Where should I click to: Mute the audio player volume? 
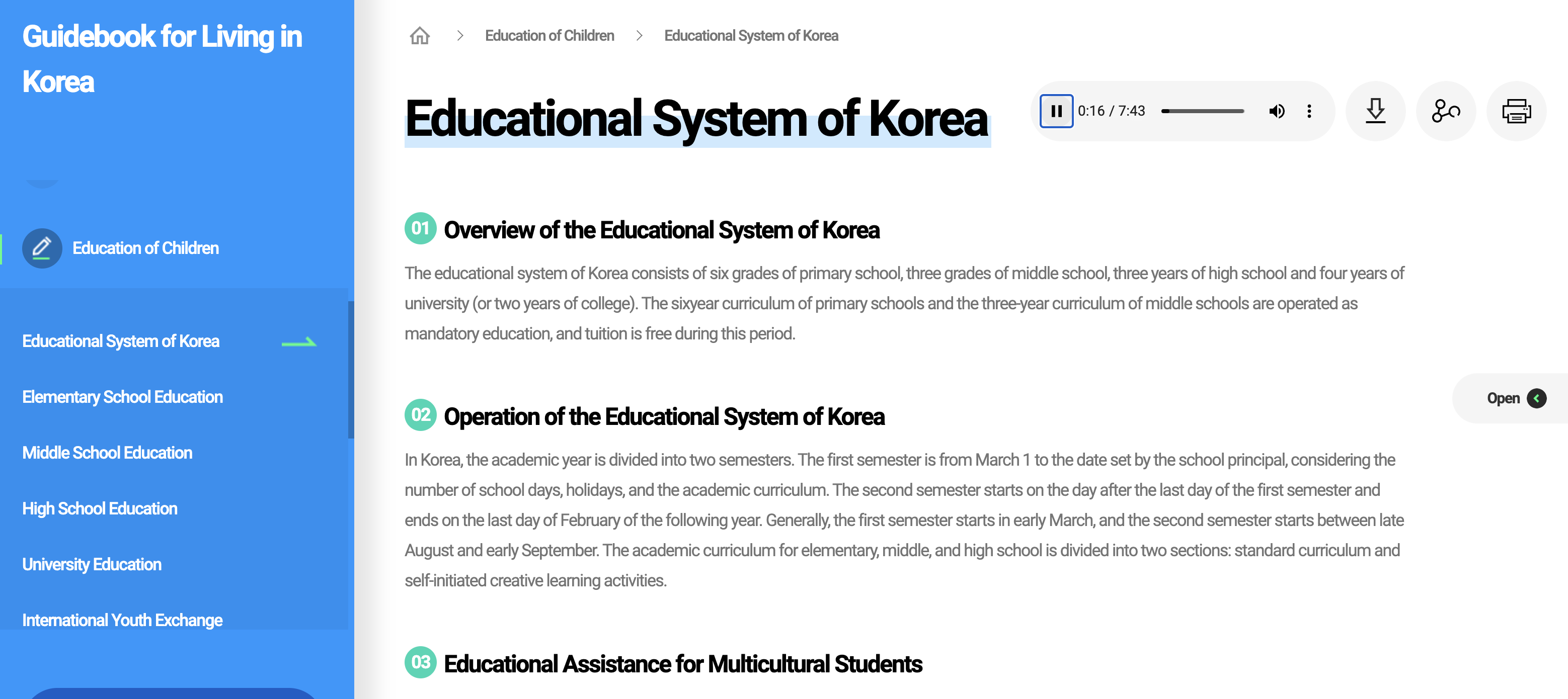[x=1277, y=111]
